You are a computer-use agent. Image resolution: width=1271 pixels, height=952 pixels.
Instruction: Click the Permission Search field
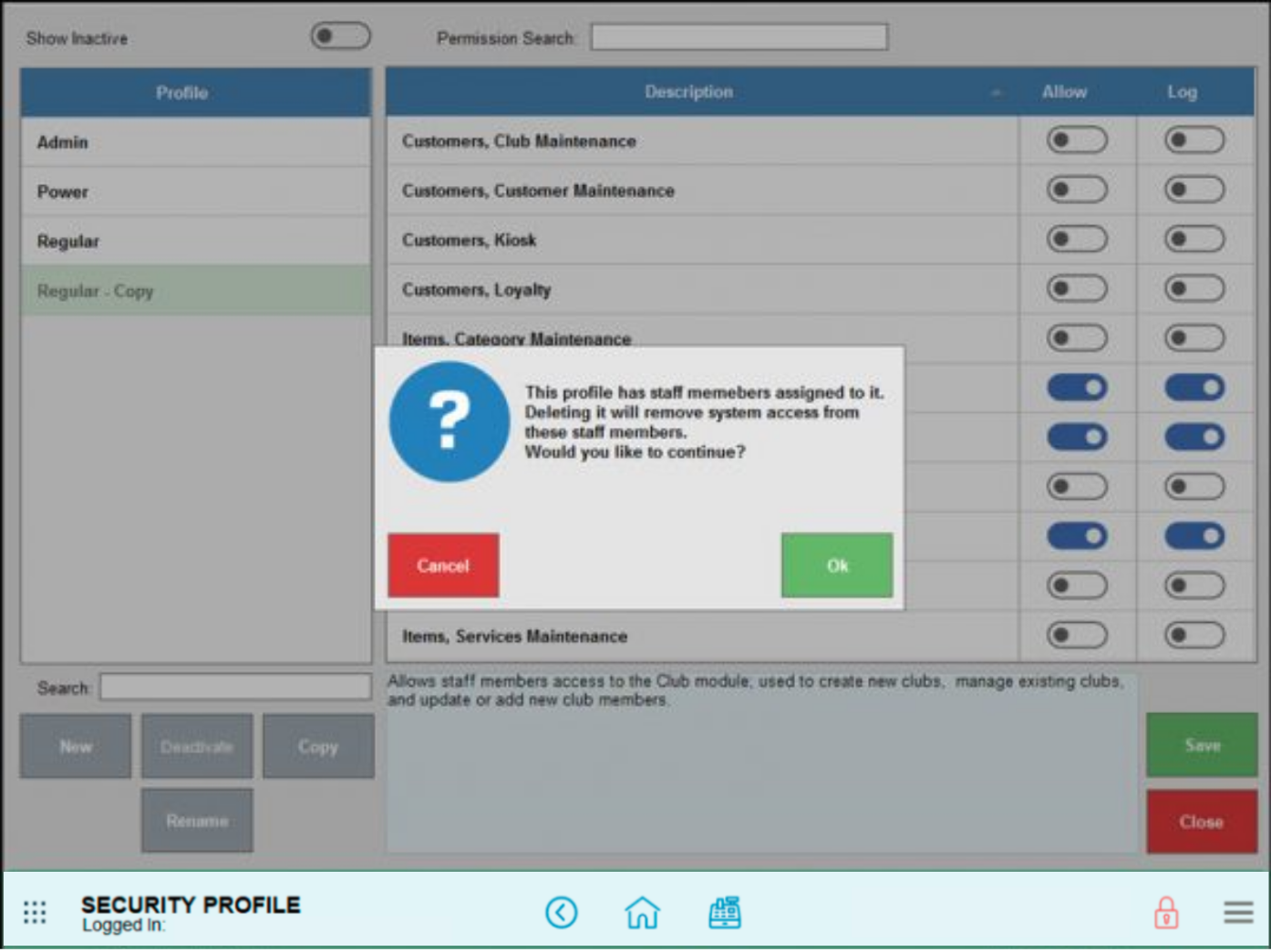point(739,37)
